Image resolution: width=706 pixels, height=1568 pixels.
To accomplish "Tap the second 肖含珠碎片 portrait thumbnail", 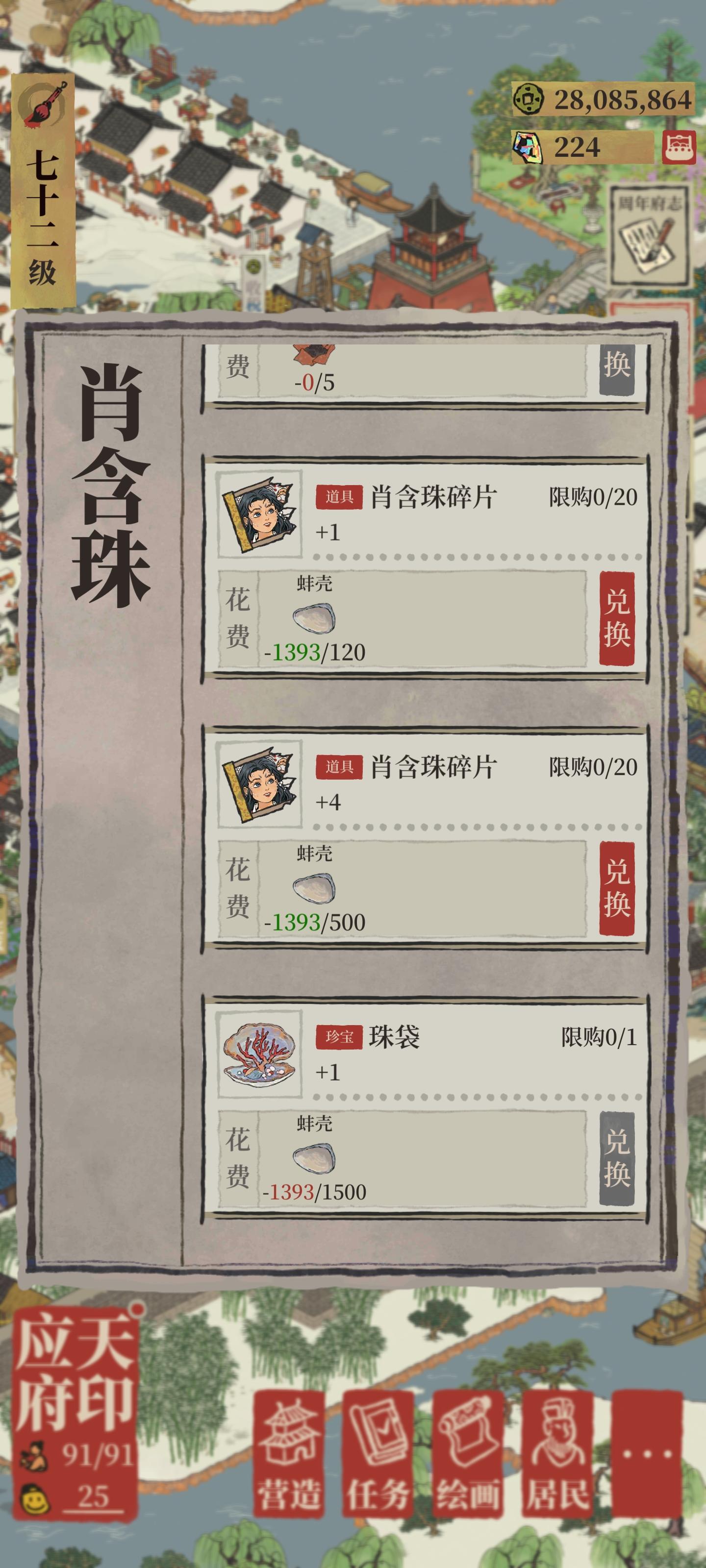I will (x=261, y=784).
